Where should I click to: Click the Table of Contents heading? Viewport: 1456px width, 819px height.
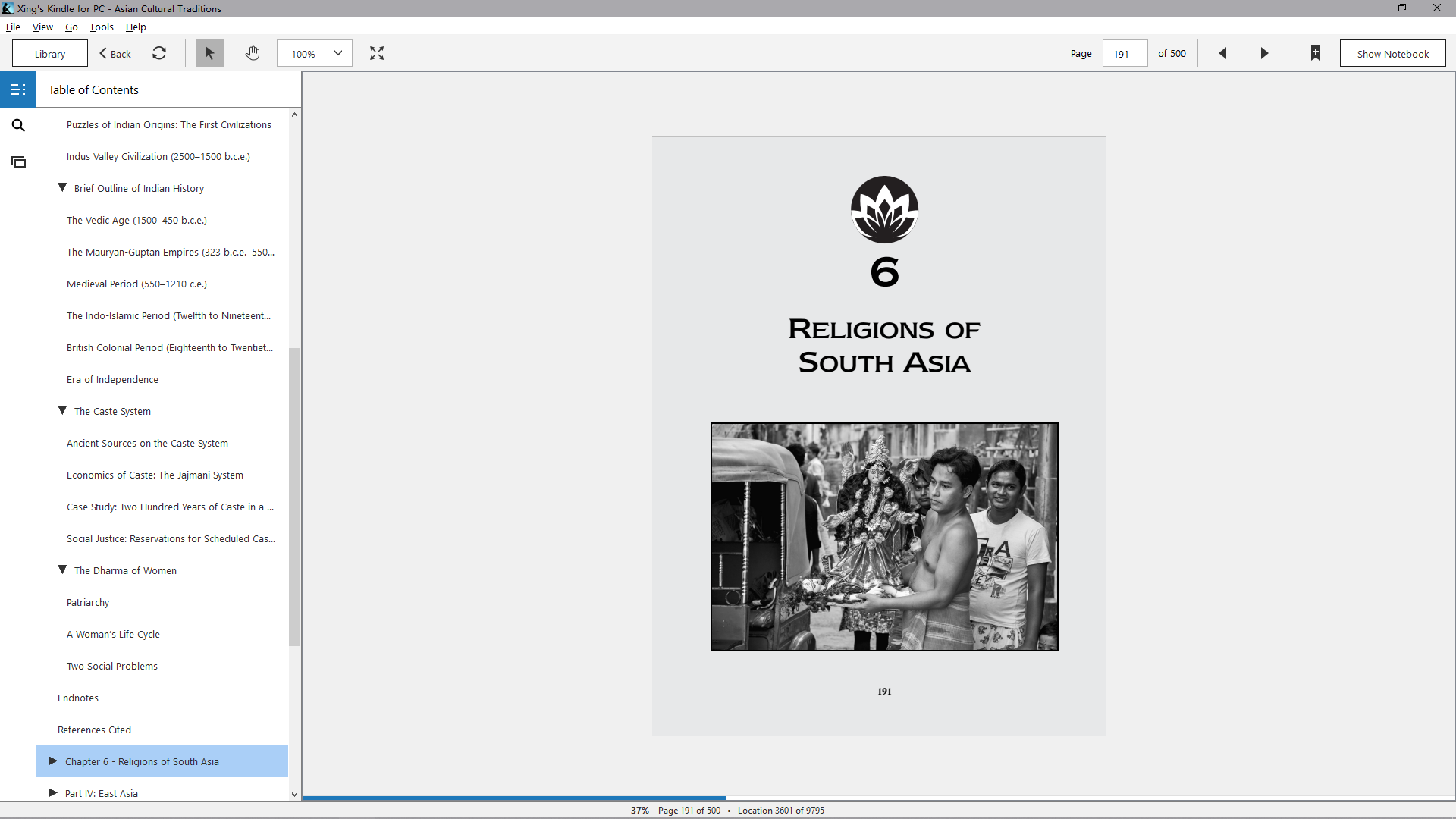tap(93, 89)
